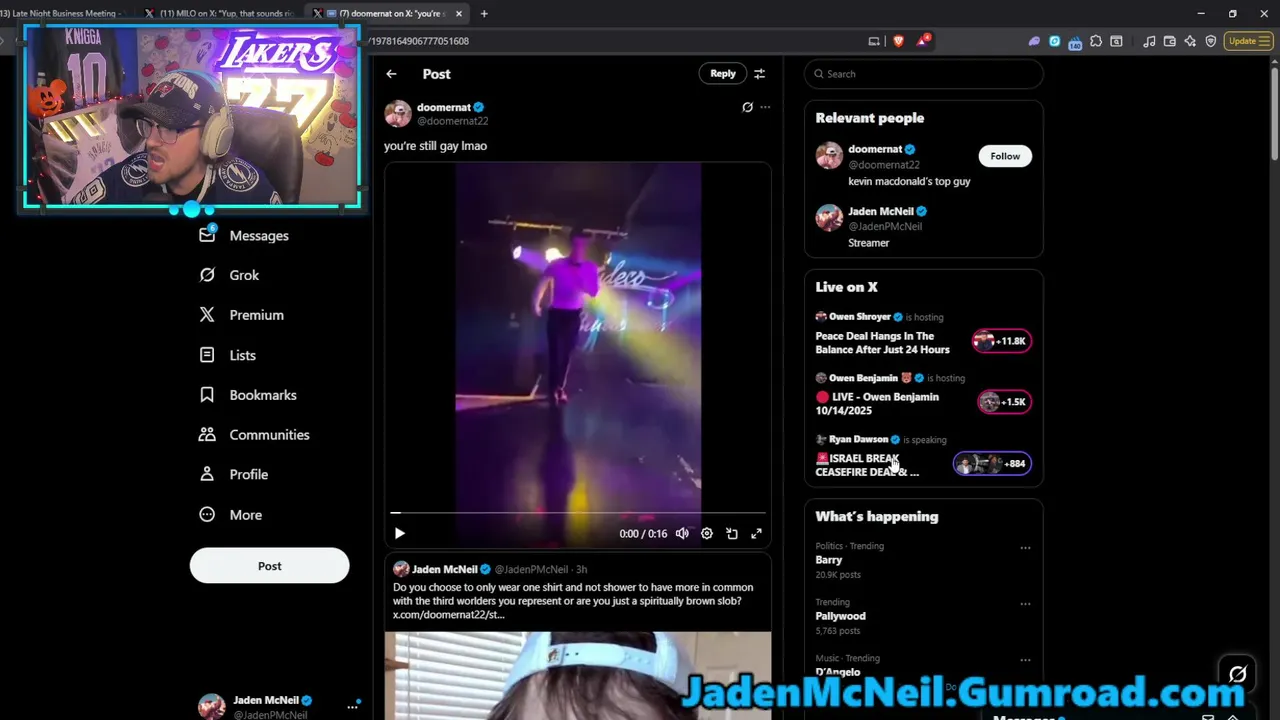Open the quoted post image
Viewport: 1280px width, 720px height.
[578, 675]
